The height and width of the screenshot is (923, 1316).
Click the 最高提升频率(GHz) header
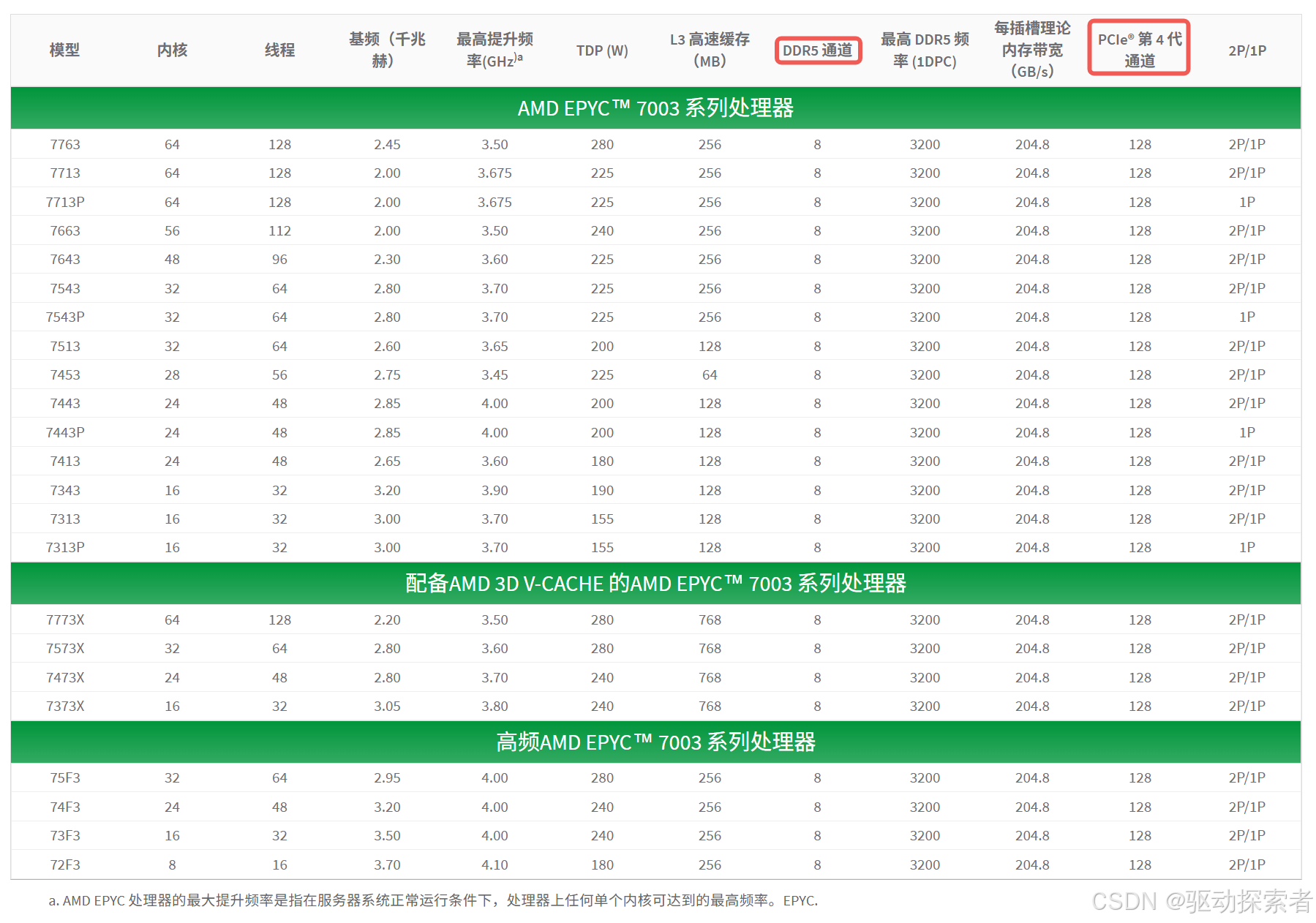495,50
